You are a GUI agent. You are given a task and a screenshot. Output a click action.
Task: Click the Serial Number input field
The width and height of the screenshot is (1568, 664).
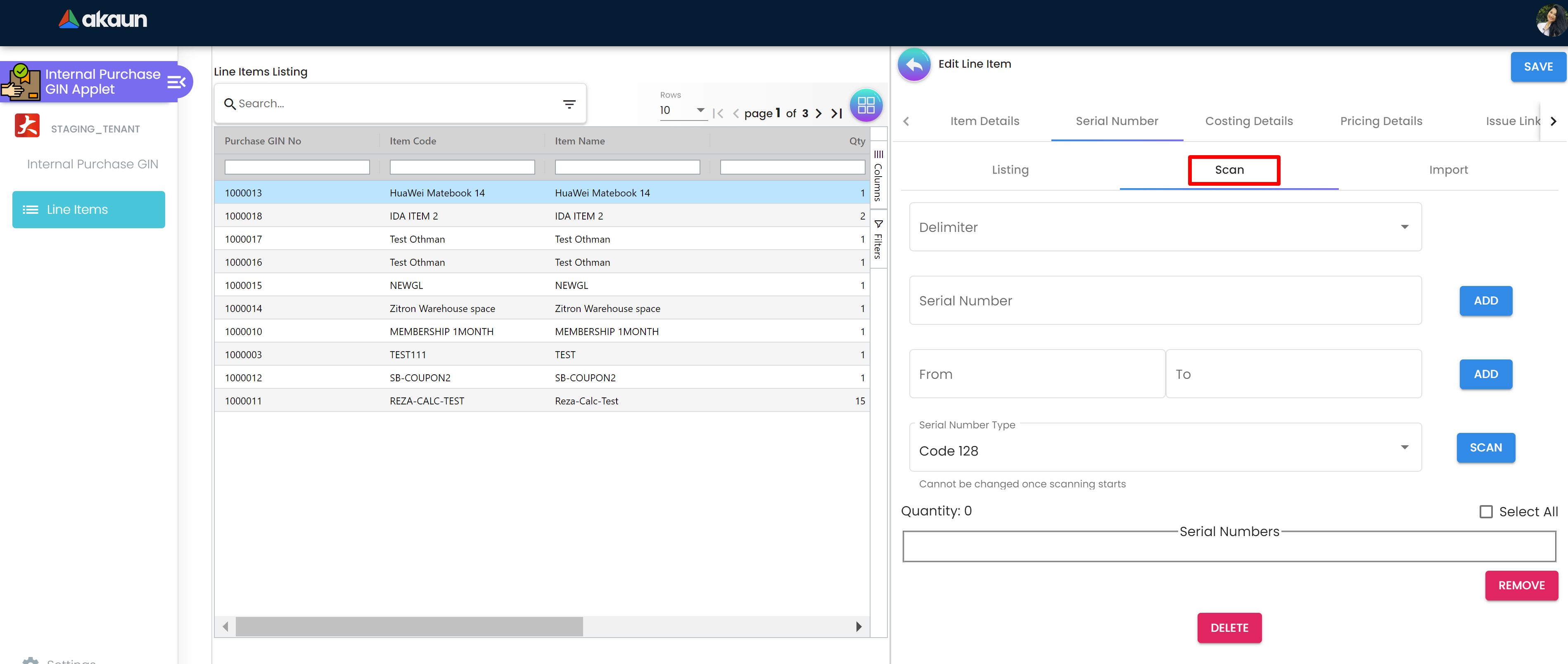pos(1165,300)
